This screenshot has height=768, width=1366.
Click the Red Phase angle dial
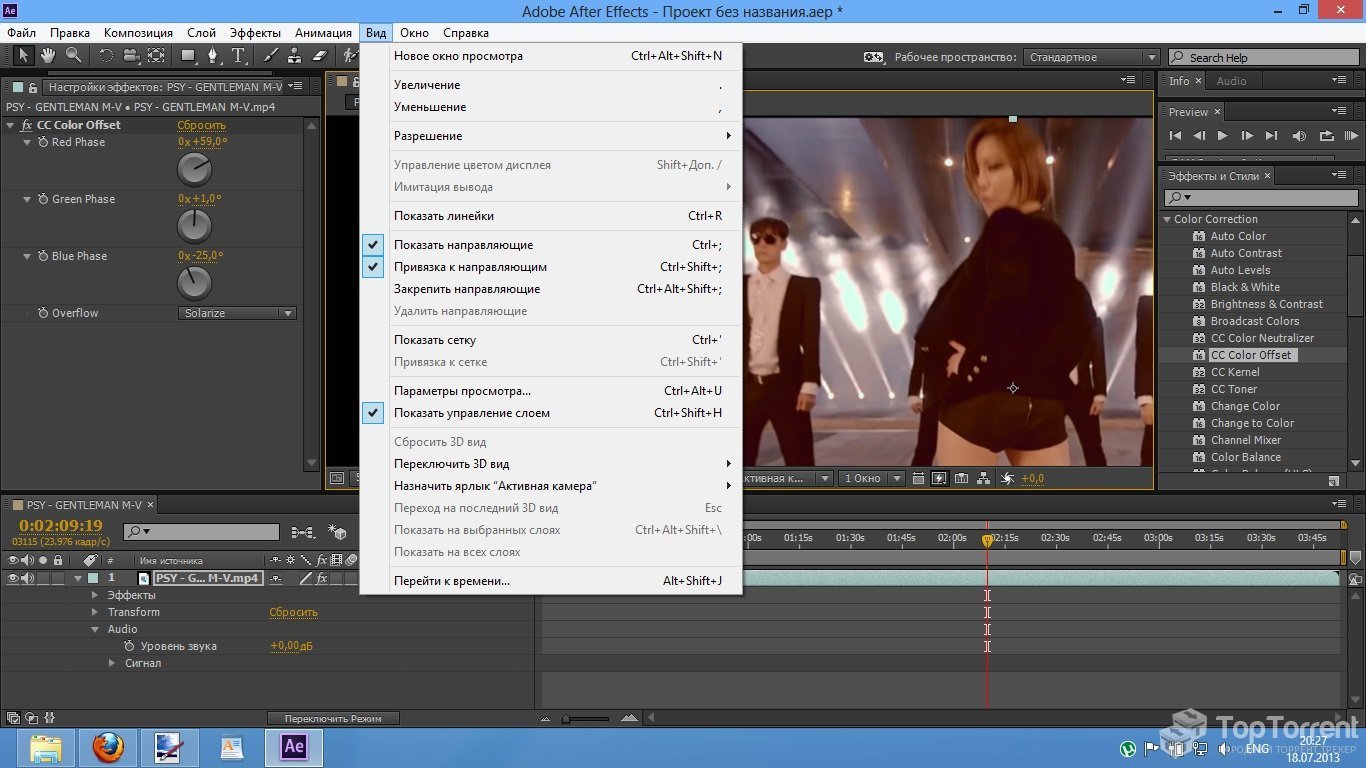pos(194,170)
